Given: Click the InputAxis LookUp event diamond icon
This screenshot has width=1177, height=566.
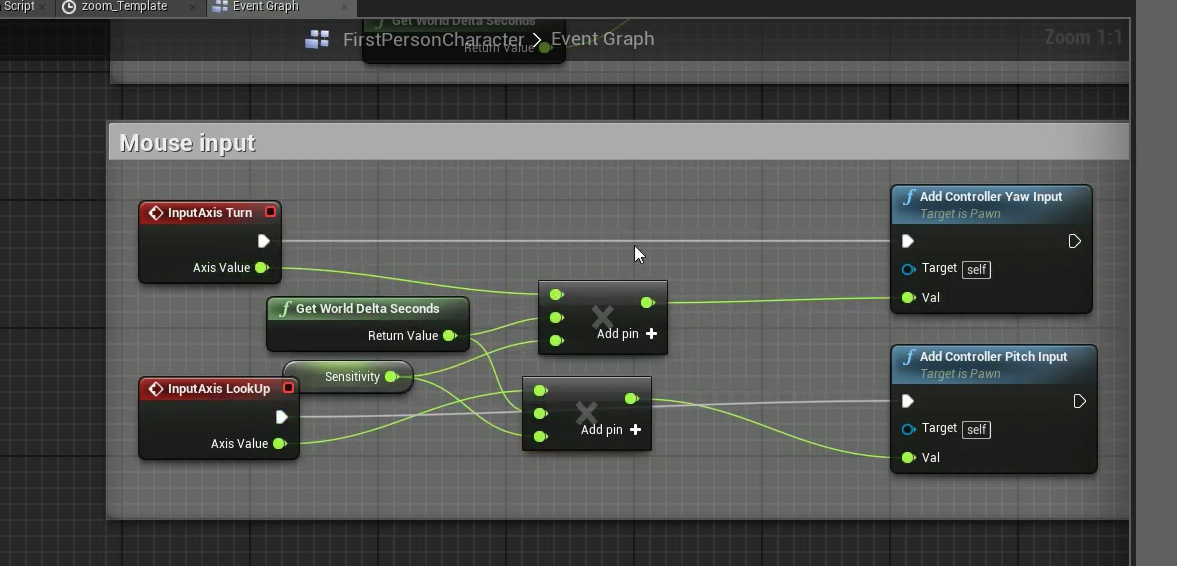Looking at the screenshot, I should 155,389.
